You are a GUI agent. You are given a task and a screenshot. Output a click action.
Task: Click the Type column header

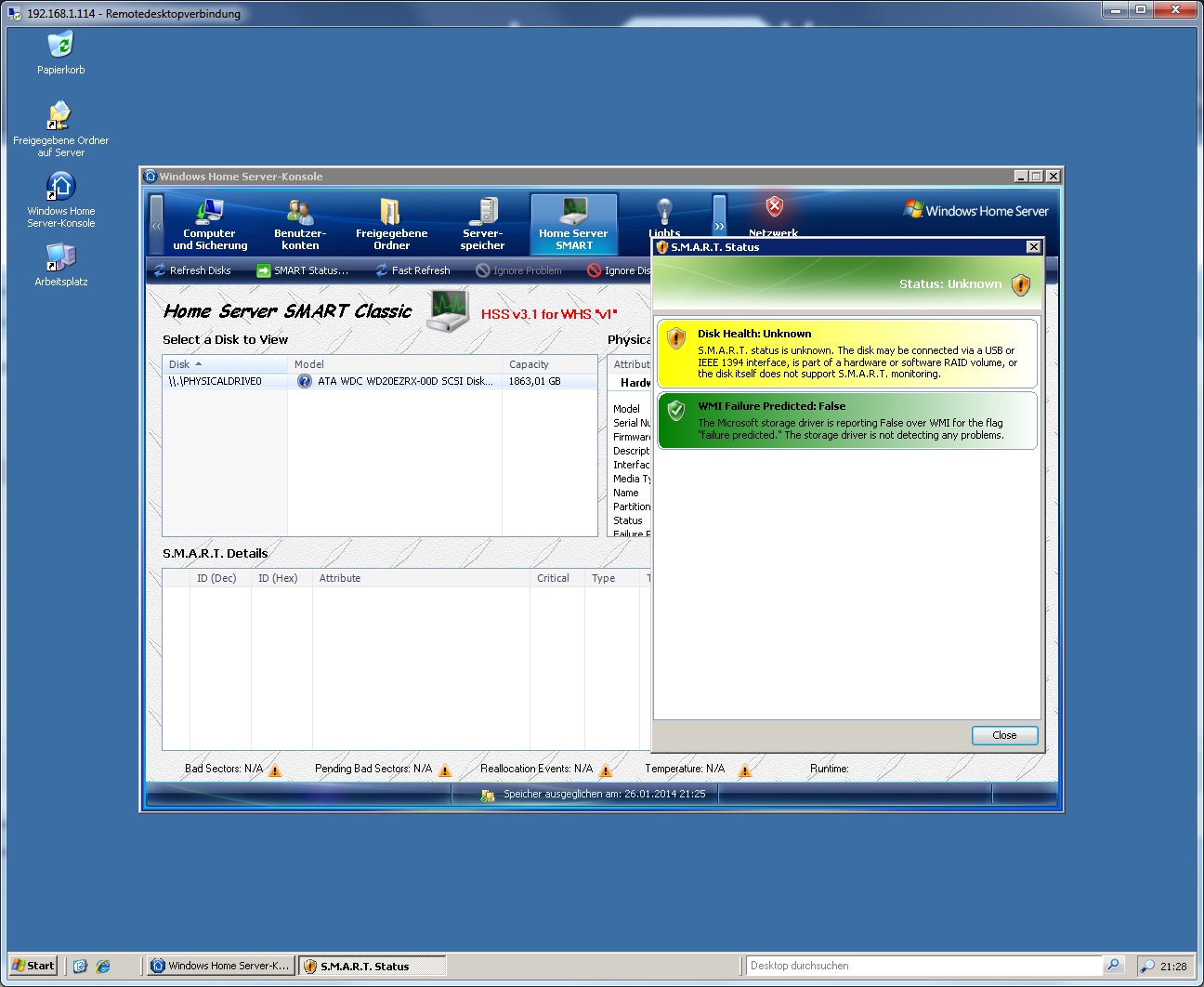[612, 578]
